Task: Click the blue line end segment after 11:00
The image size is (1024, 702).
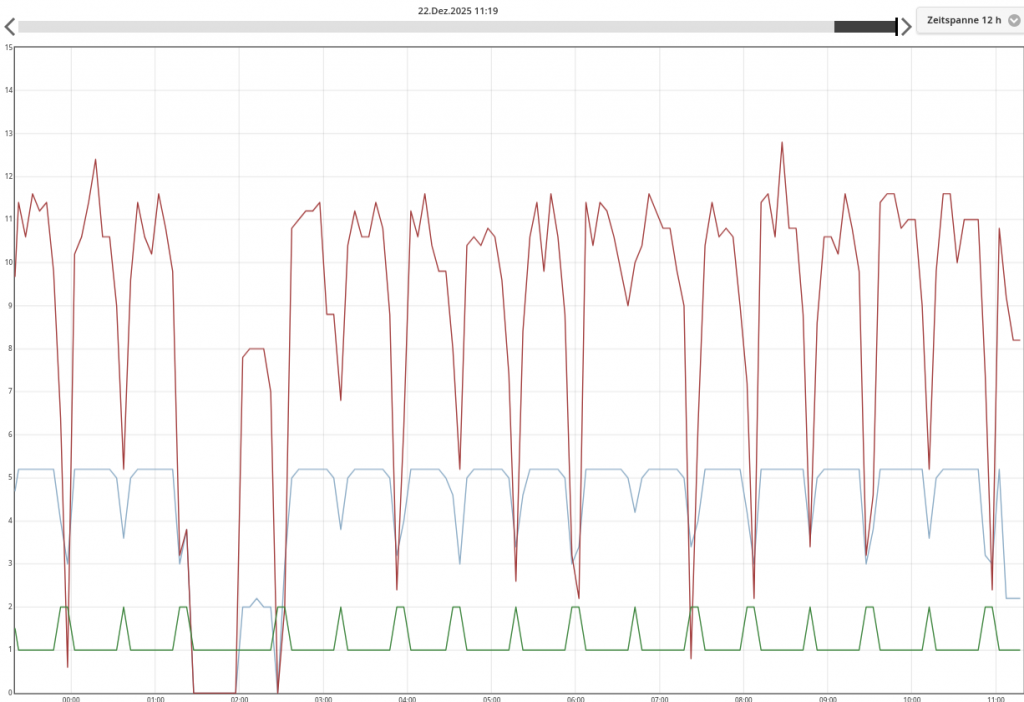Action: tap(1012, 598)
